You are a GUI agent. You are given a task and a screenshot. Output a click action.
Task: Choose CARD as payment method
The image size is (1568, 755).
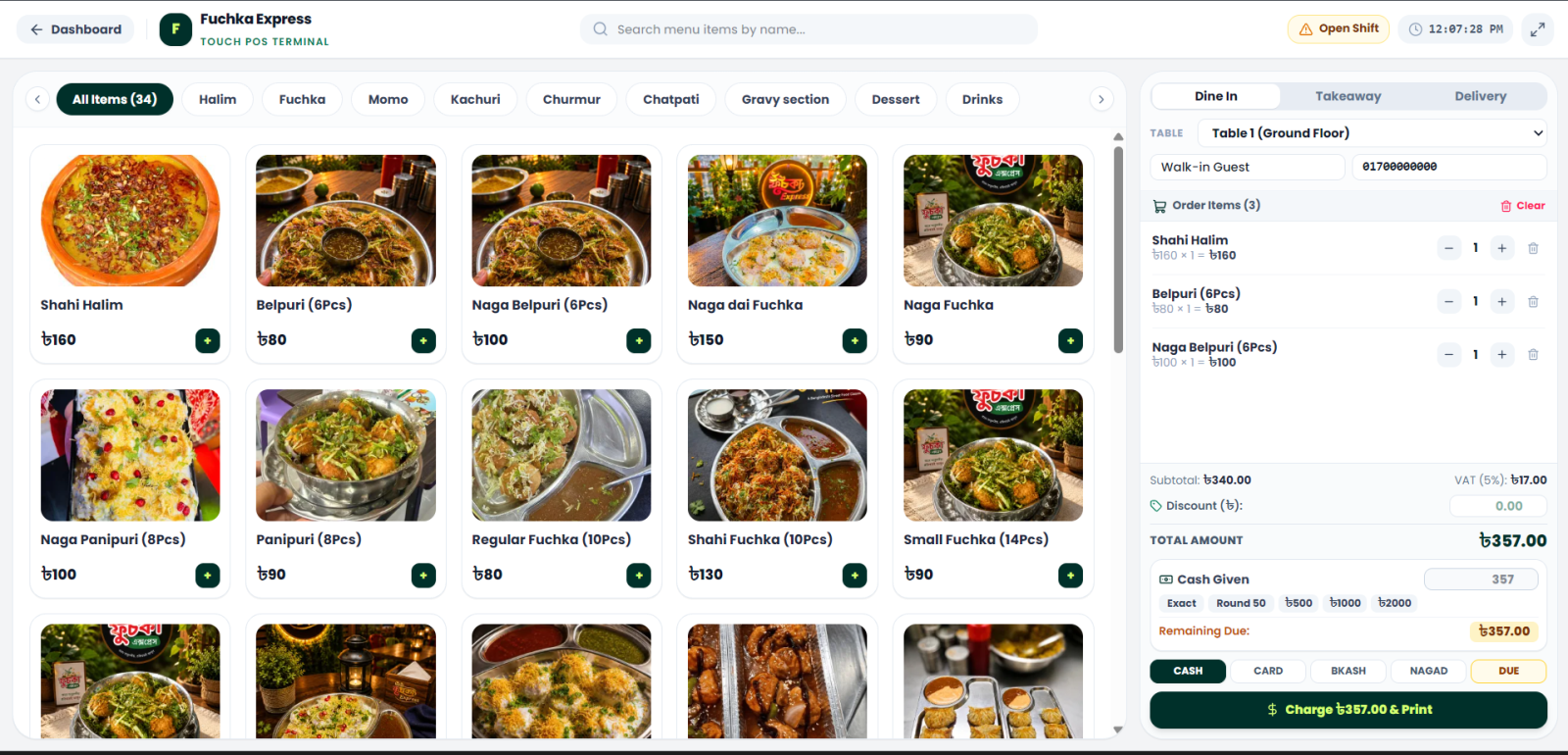1268,671
